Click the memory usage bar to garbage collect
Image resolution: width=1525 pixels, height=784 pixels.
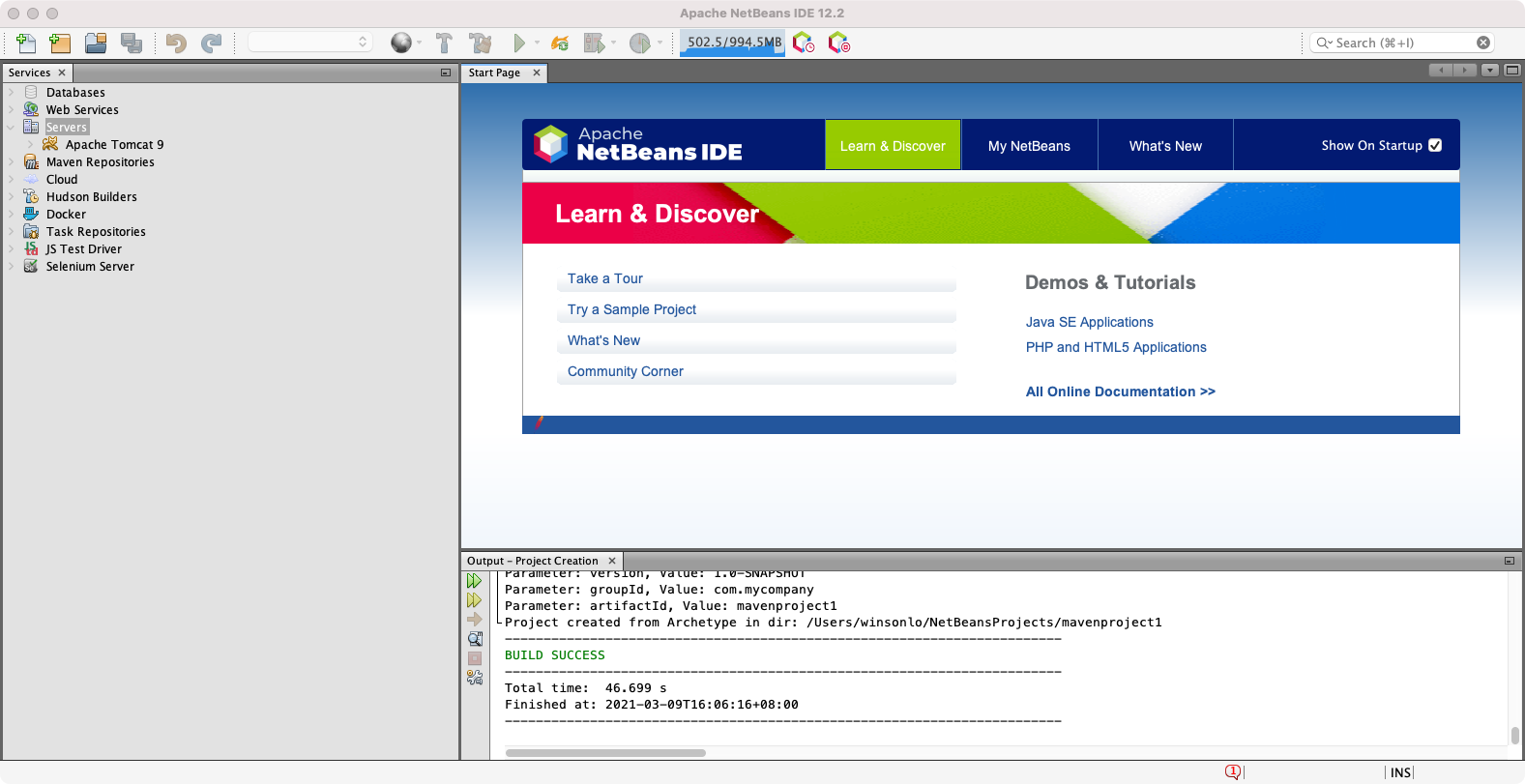click(732, 43)
